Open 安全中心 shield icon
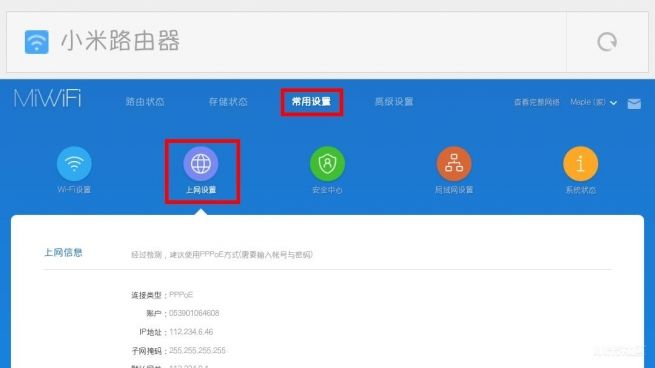Screen dimensions: 655x368 [x=328, y=163]
